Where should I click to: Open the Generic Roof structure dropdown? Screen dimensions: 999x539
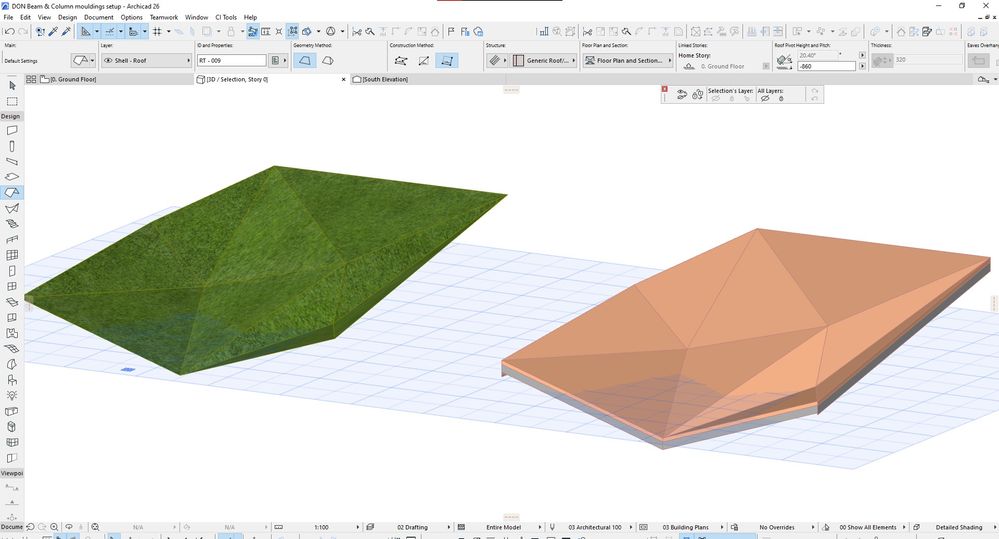(545, 61)
